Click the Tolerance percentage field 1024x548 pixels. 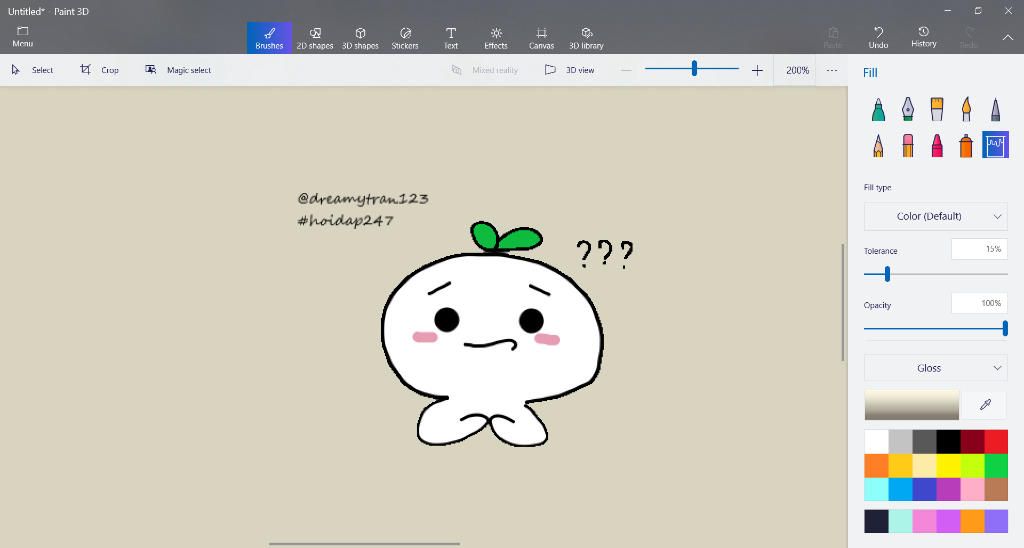979,250
